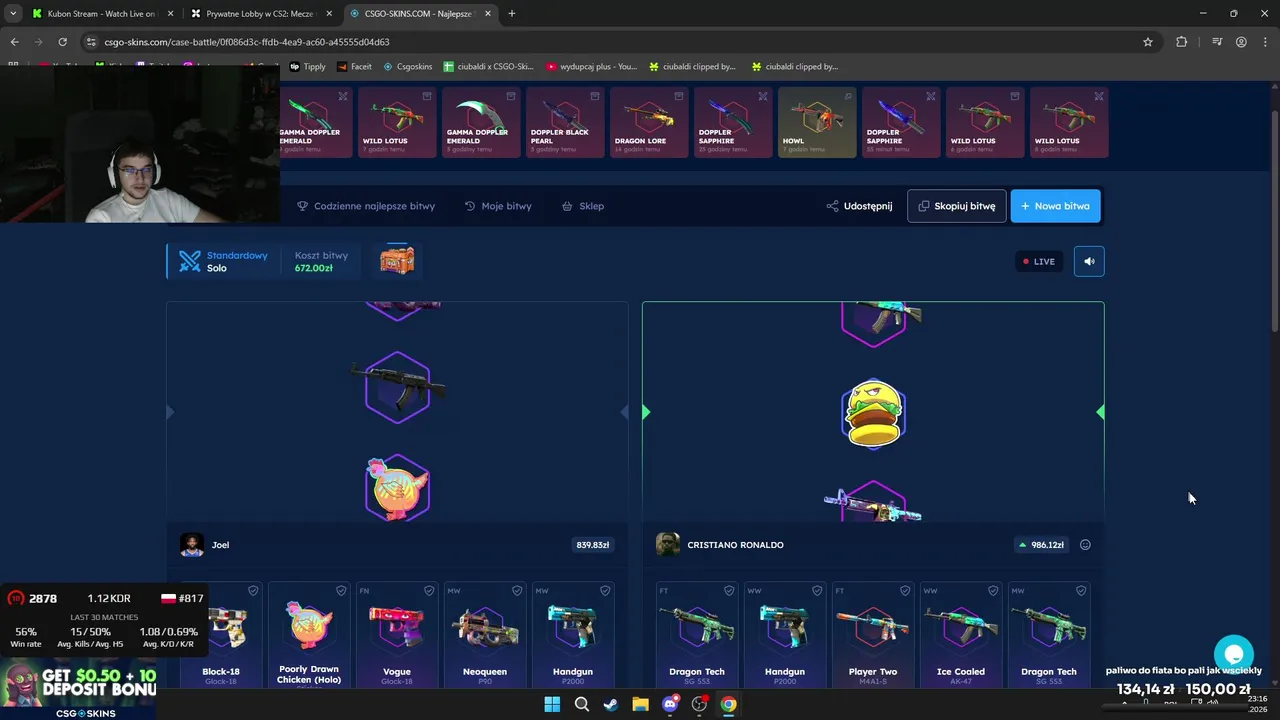The height and width of the screenshot is (720, 1280).
Task: Click player name Joel
Action: pos(220,545)
